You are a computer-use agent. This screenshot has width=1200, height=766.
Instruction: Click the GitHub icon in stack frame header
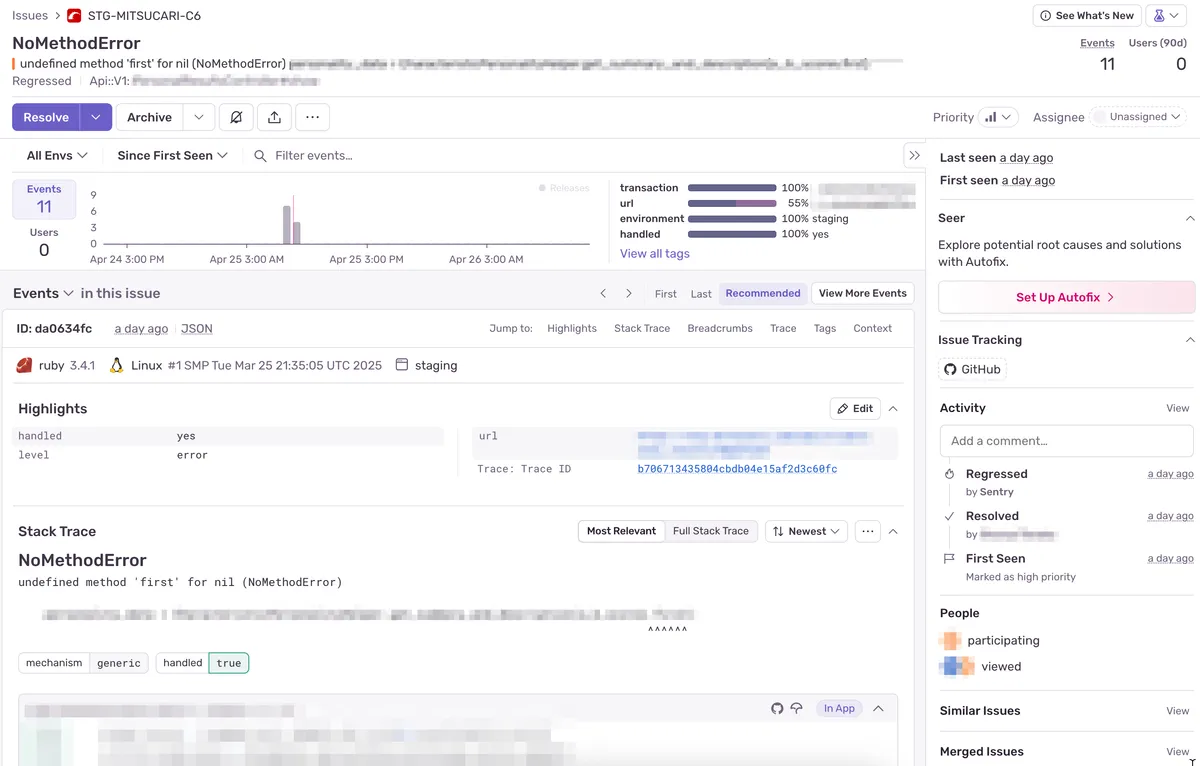[x=777, y=708]
